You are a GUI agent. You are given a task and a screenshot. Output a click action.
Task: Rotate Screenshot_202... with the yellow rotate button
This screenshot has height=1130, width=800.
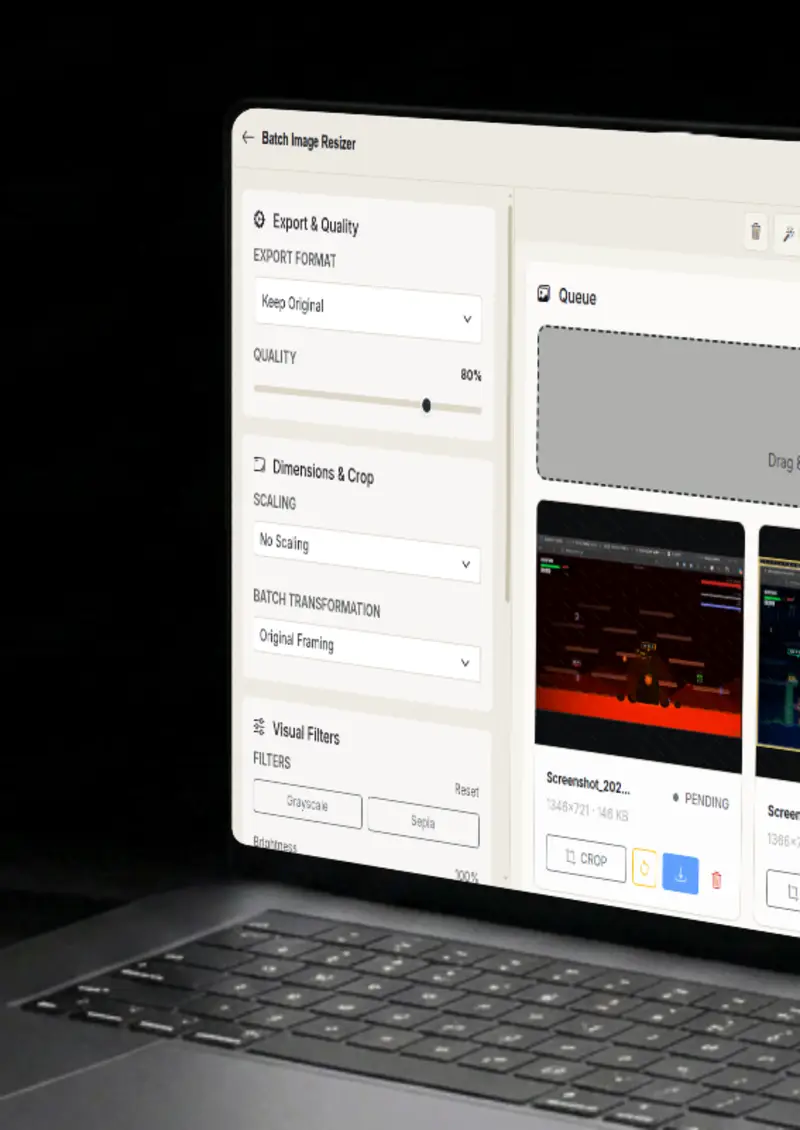click(x=644, y=868)
